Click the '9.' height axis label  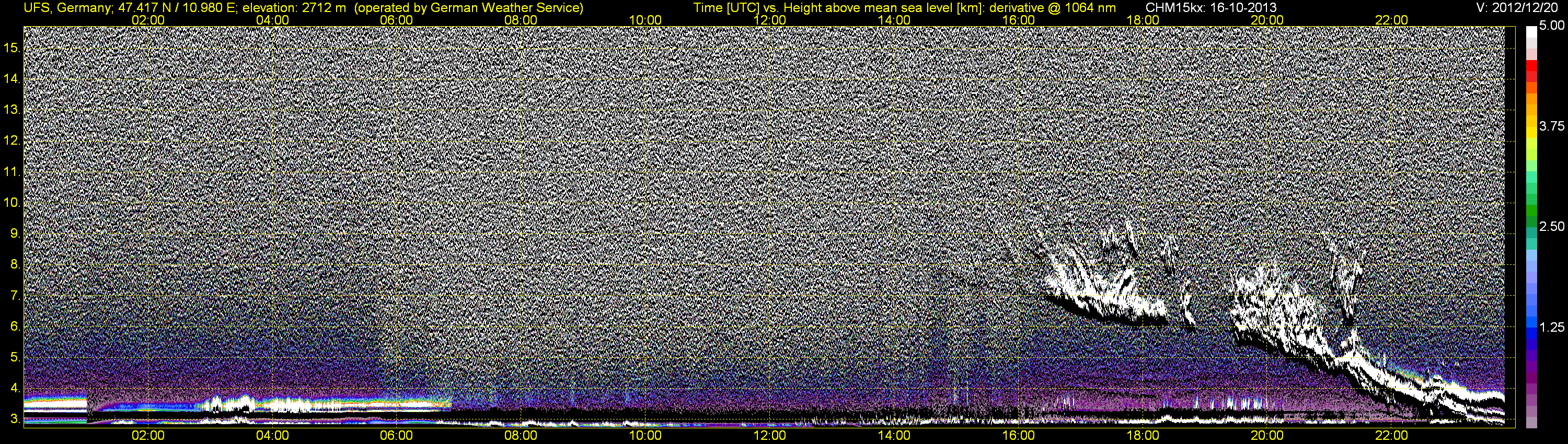click(x=15, y=233)
